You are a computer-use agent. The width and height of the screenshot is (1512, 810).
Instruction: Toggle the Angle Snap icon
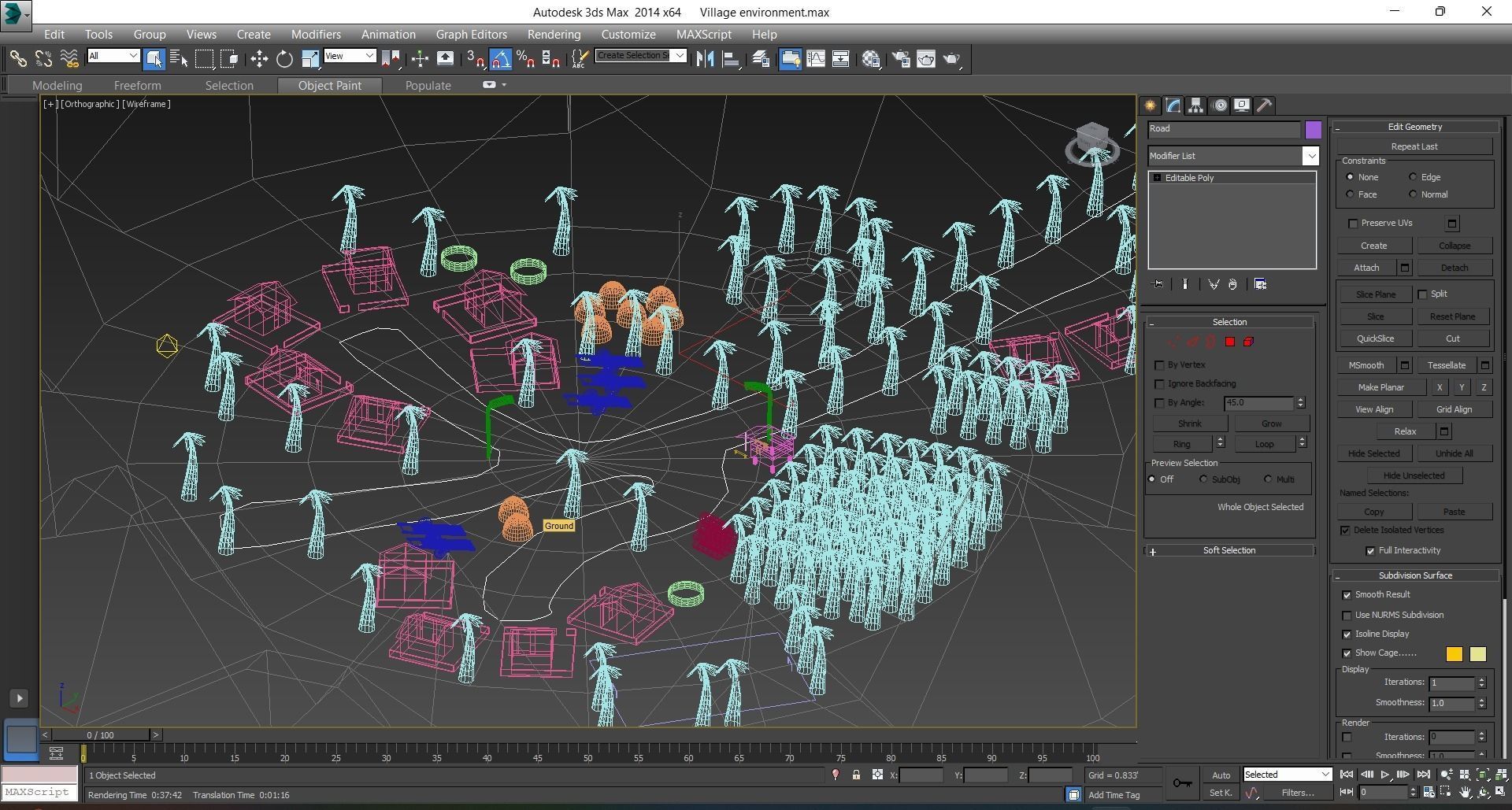coord(501,59)
